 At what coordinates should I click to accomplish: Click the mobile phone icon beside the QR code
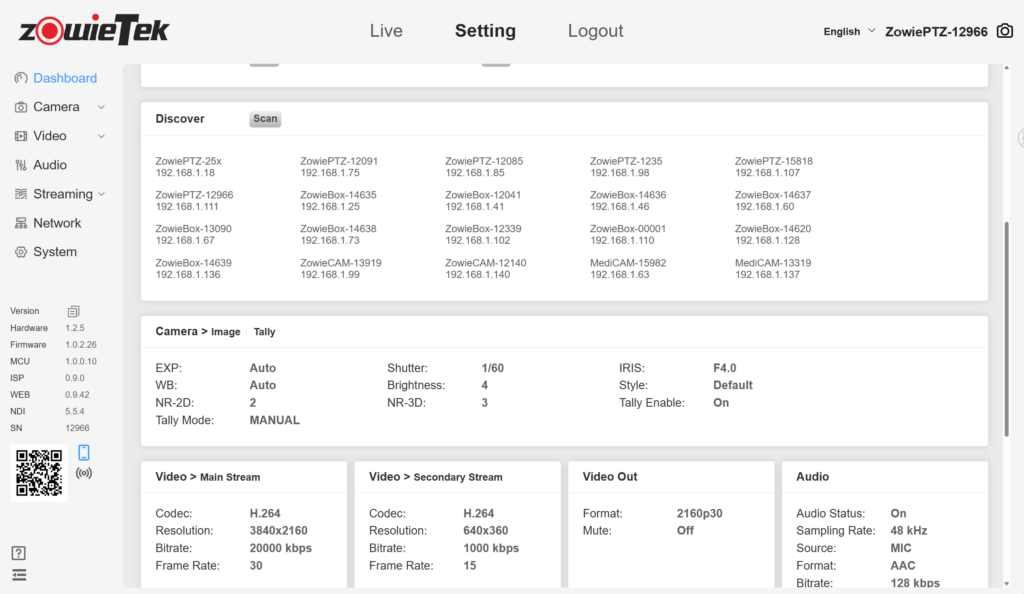(84, 452)
